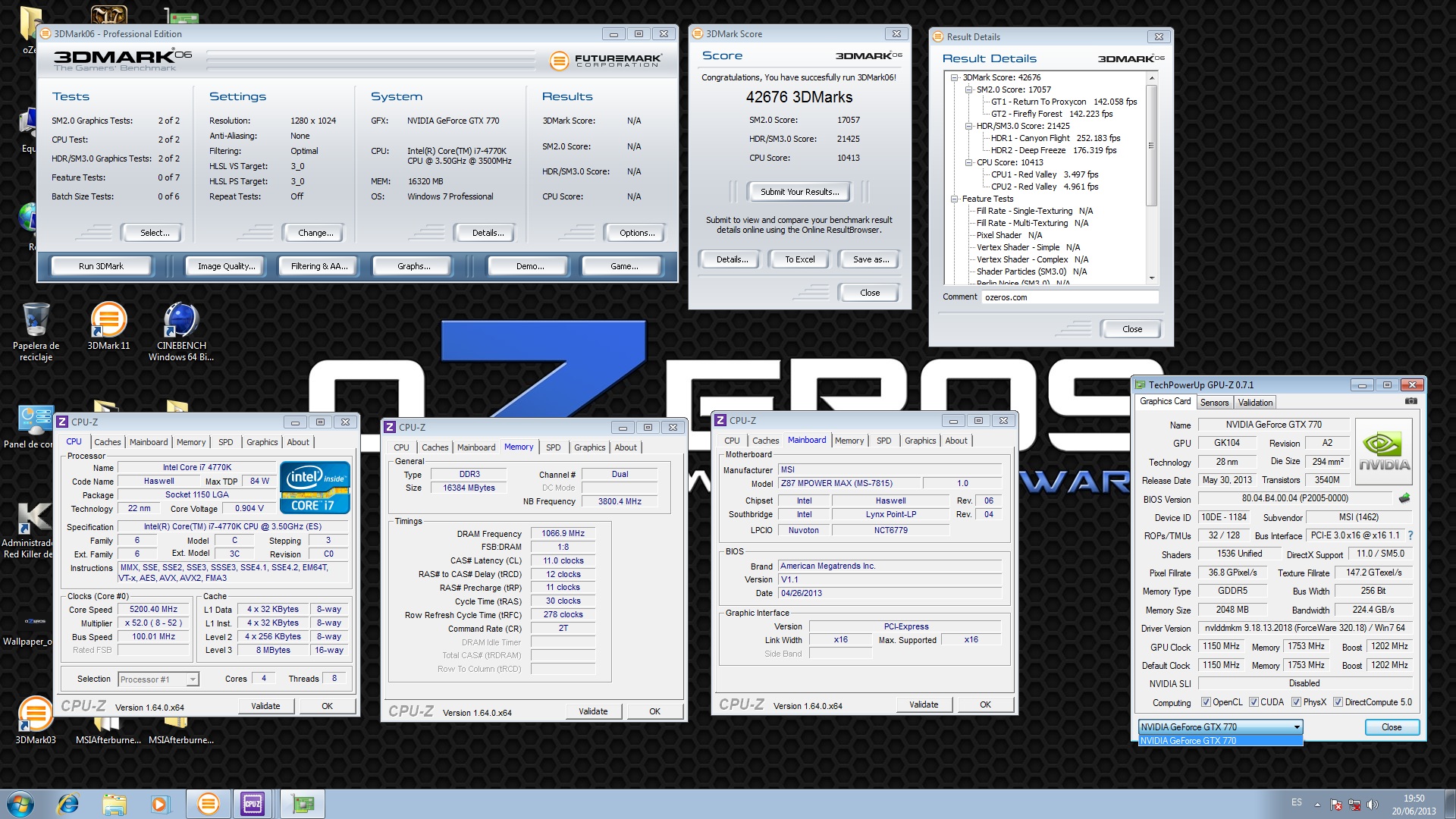Click the Comment field containing ozeros.com
1456x819 pixels.
pyautogui.click(x=1069, y=297)
